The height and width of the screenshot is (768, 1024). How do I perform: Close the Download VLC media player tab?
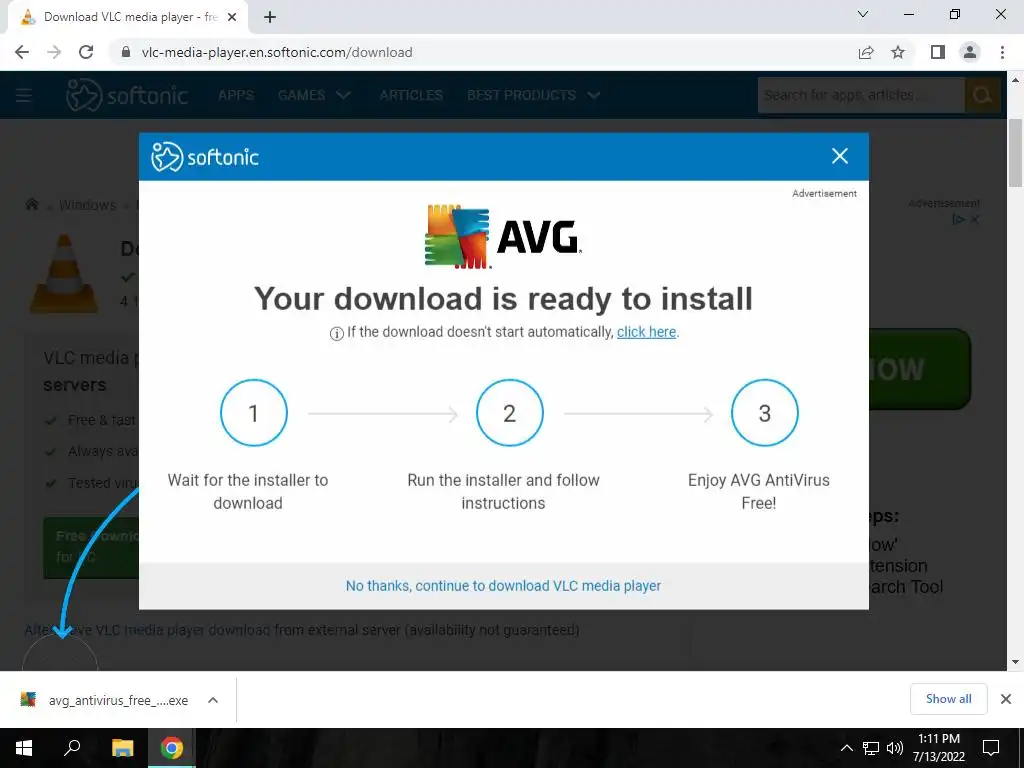point(232,18)
